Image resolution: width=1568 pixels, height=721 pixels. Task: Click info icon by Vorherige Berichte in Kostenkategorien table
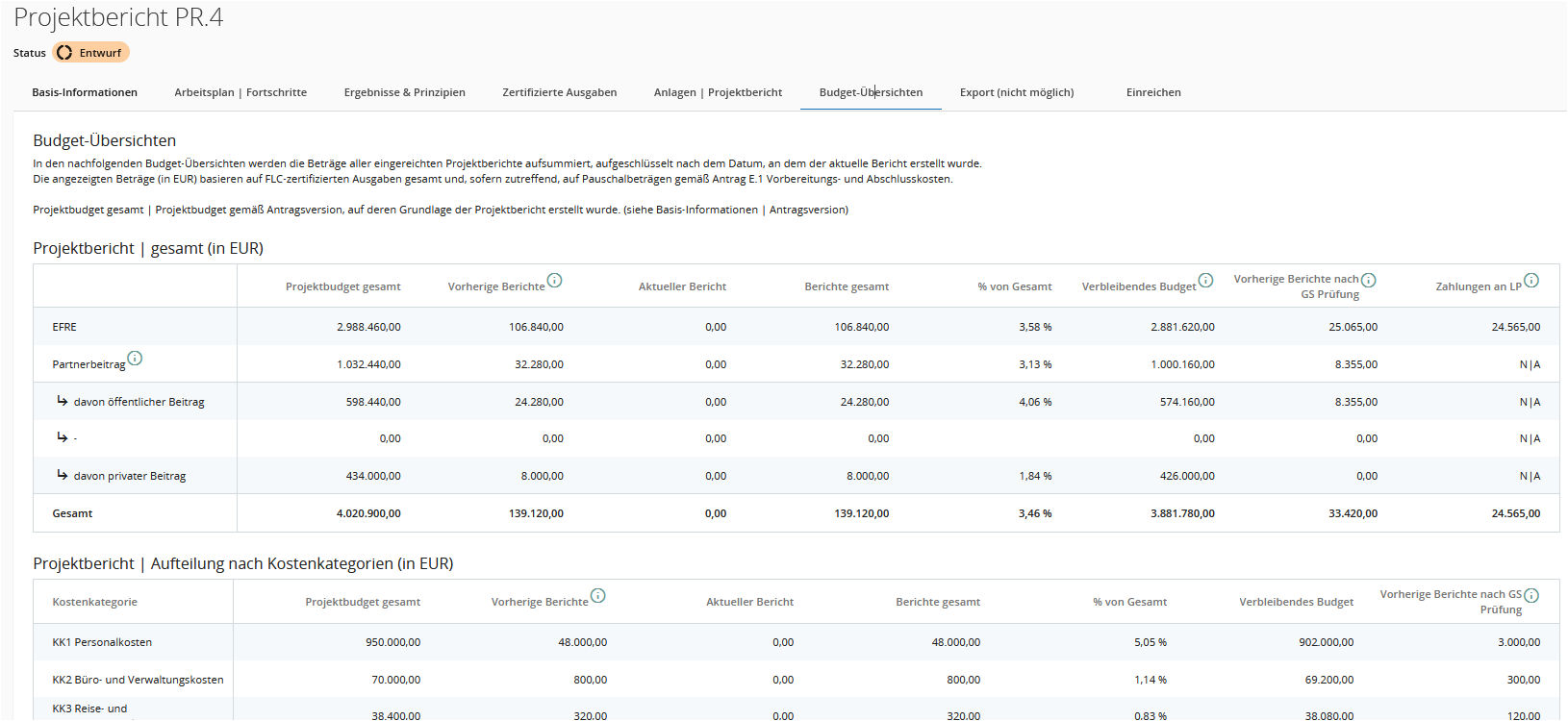(597, 596)
